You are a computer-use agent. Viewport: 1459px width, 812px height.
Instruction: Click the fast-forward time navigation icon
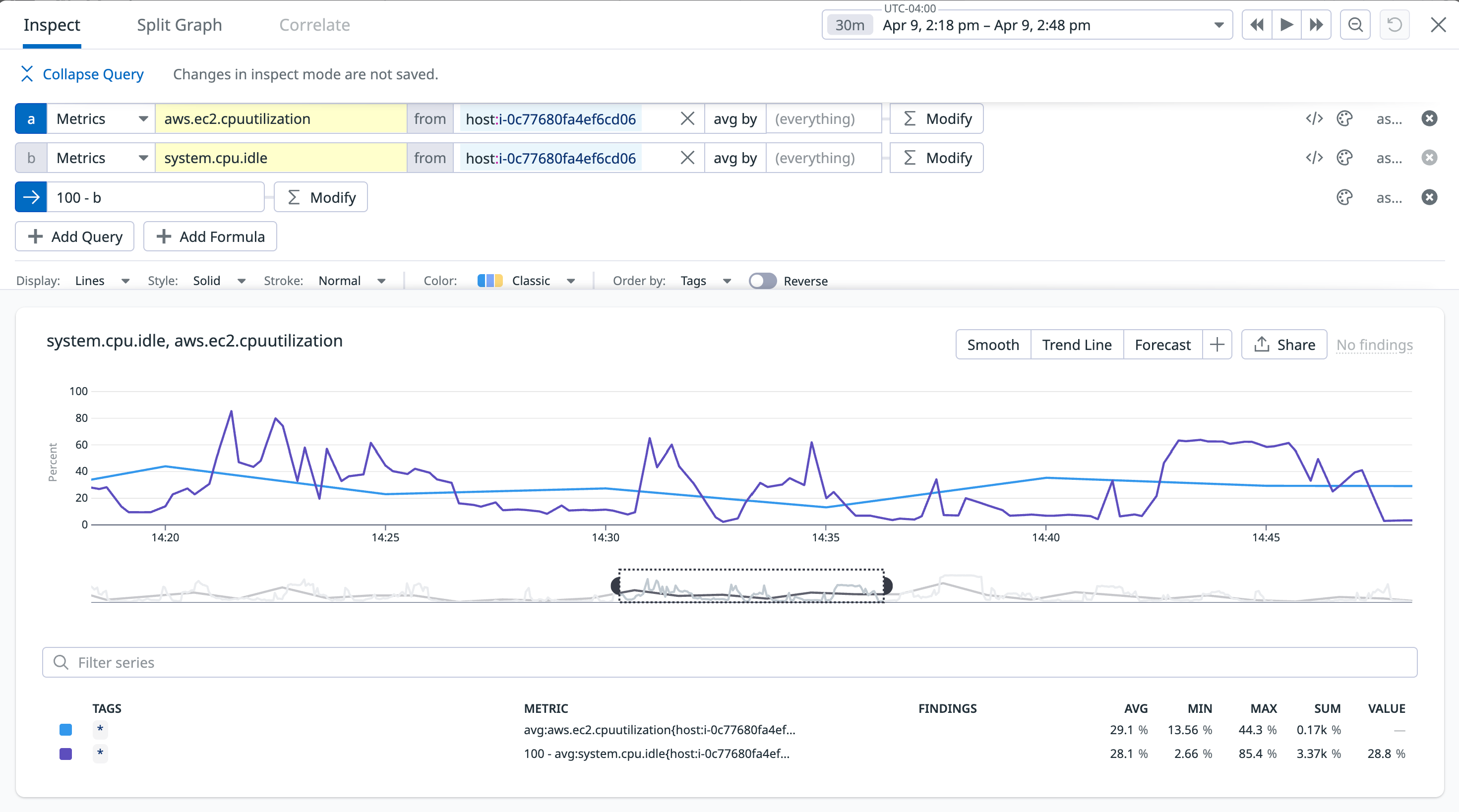pos(1316,24)
